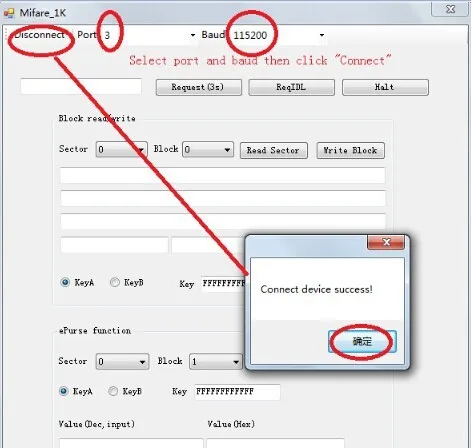Click the ReqIDL button
471x448 pixels.
click(x=291, y=87)
